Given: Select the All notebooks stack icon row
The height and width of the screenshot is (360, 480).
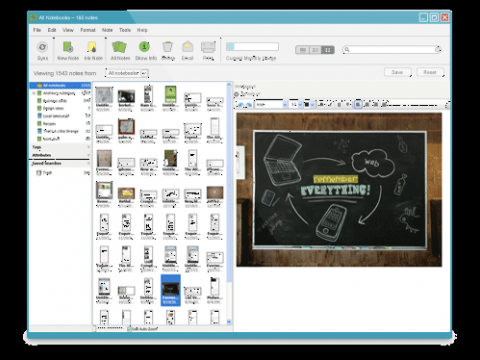Looking at the screenshot, I should 60,85.
